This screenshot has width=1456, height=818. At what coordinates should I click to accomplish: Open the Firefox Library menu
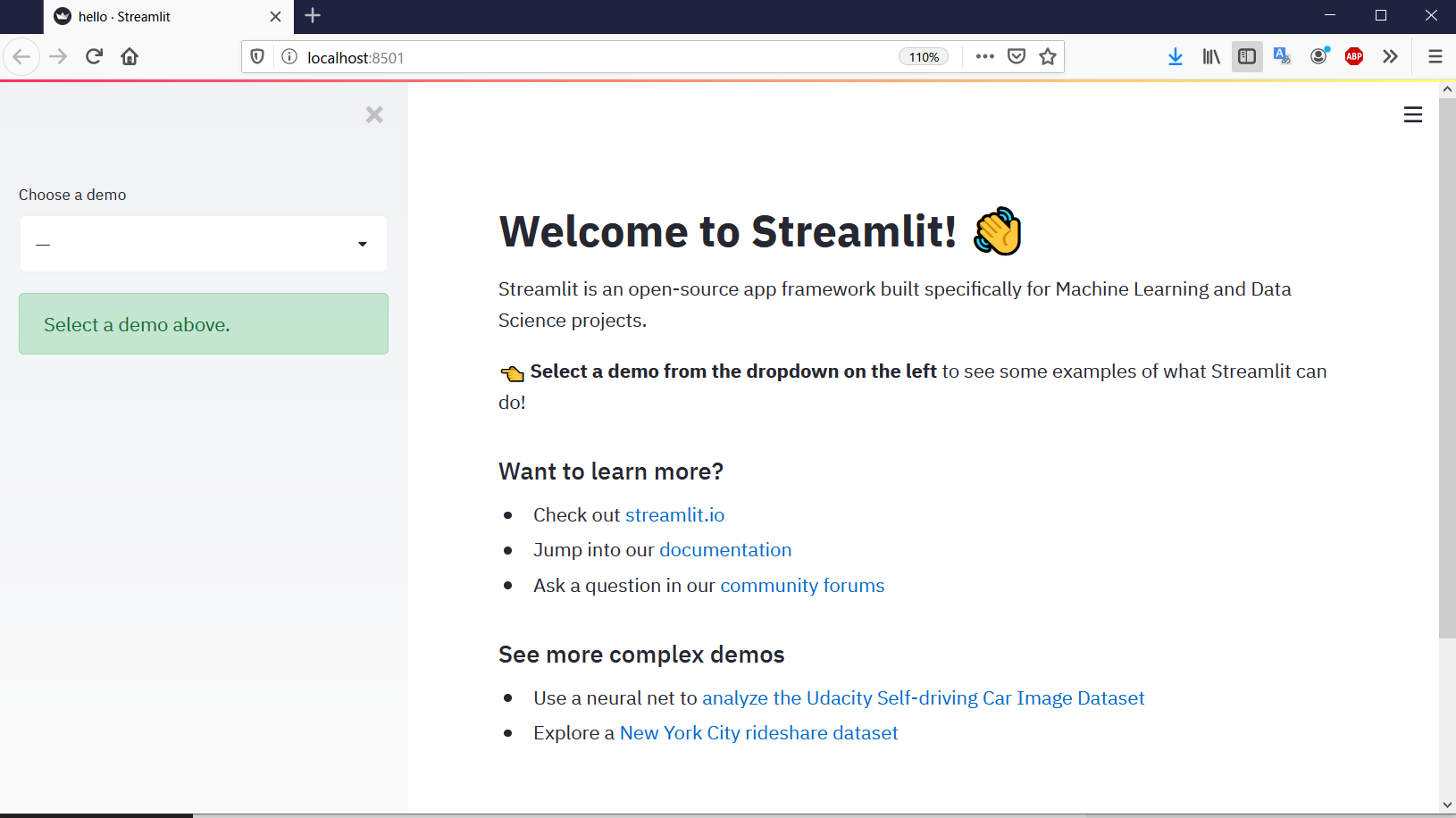tap(1210, 56)
